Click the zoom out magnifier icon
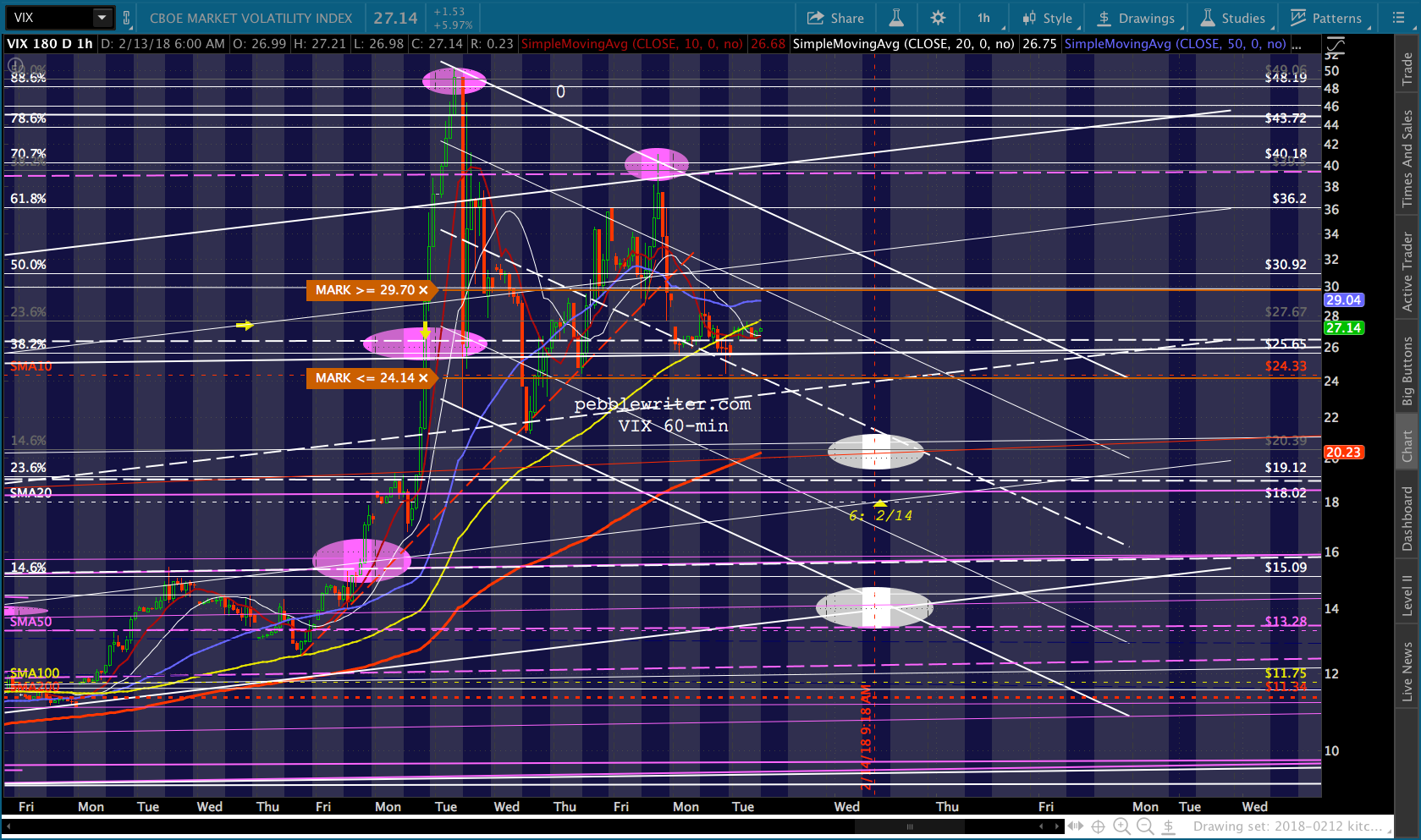 (x=1145, y=826)
